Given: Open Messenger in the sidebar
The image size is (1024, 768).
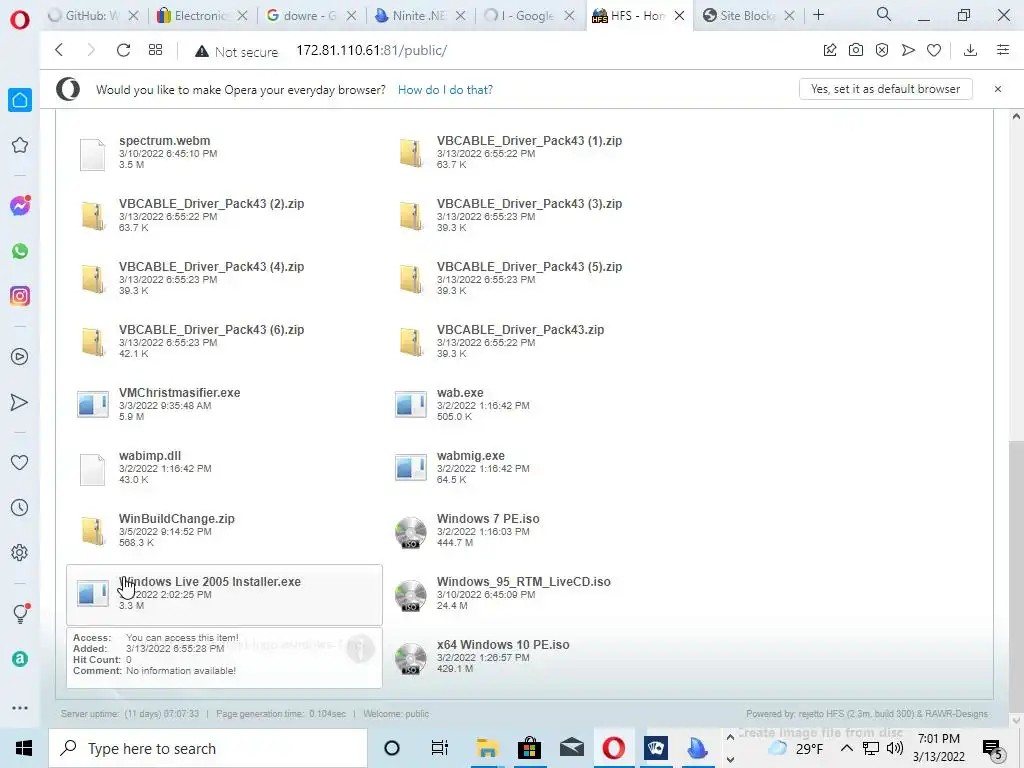Looking at the screenshot, I should 20,206.
